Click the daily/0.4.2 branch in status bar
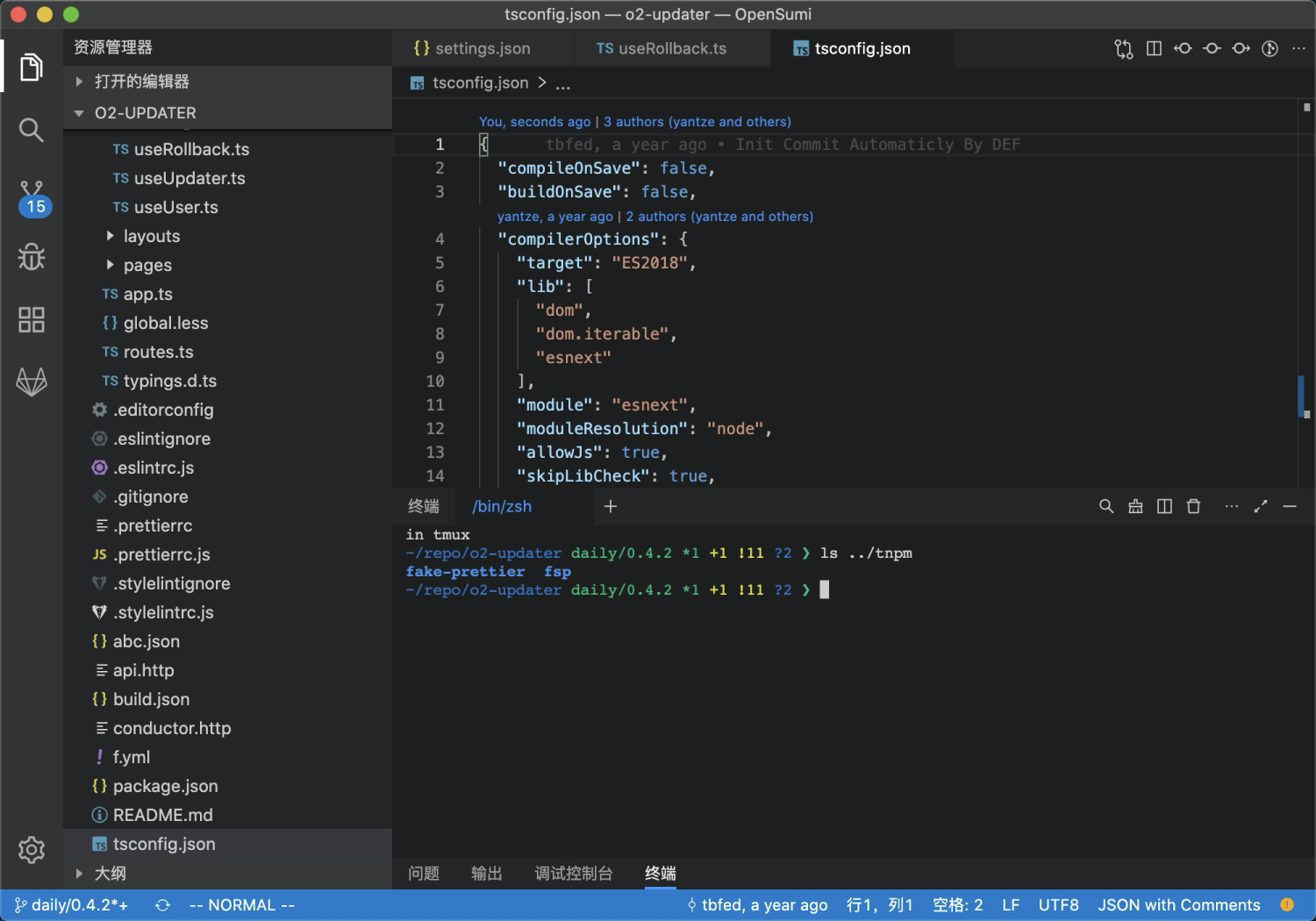 pyautogui.click(x=71, y=905)
